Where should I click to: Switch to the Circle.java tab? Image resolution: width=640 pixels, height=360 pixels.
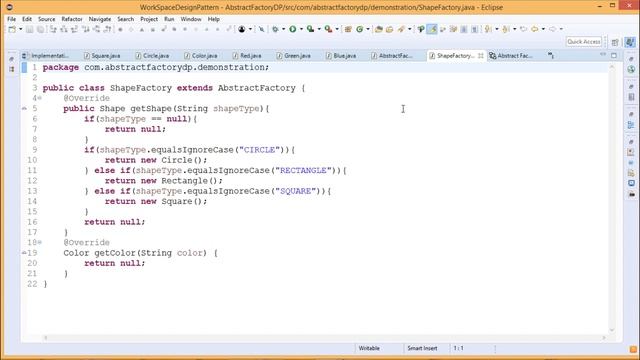coord(153,56)
